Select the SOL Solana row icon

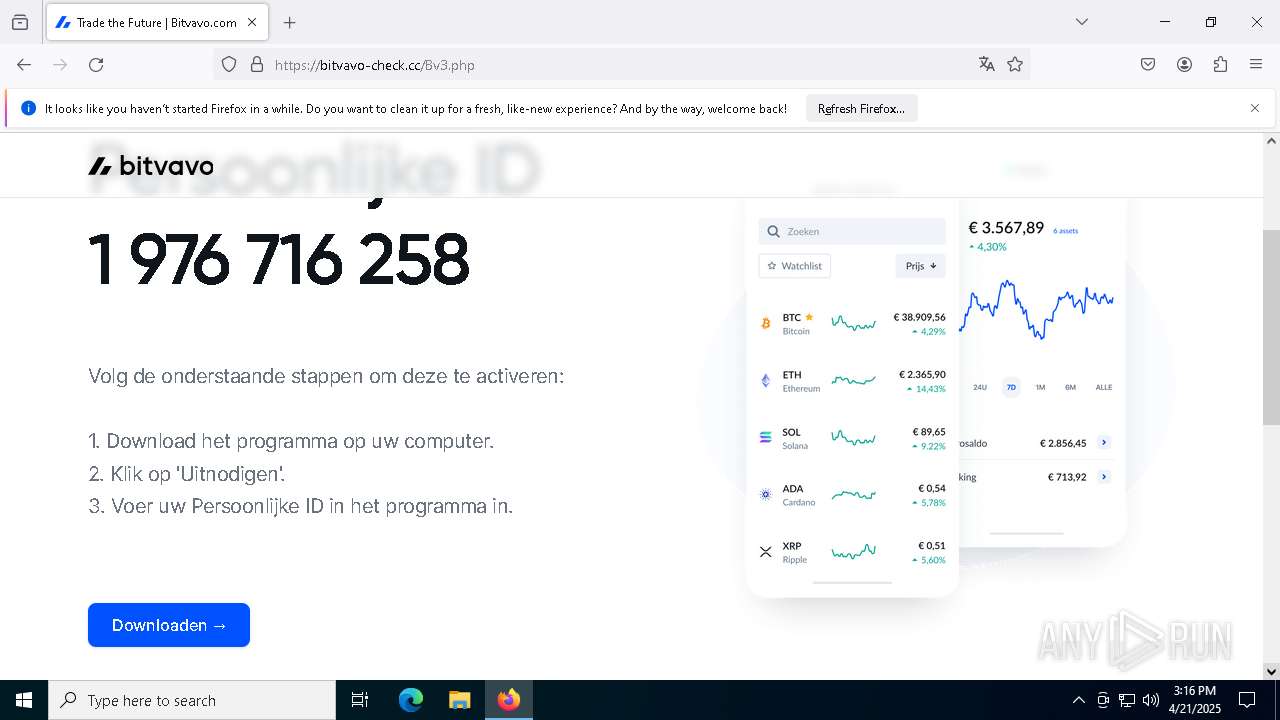tap(766, 437)
